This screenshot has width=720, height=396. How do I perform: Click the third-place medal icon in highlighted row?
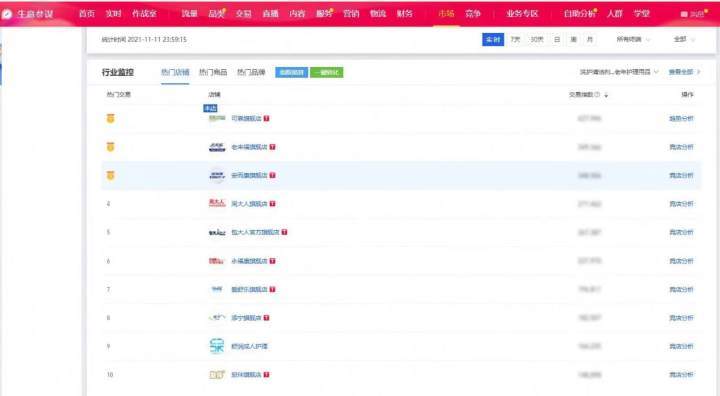click(x=110, y=175)
